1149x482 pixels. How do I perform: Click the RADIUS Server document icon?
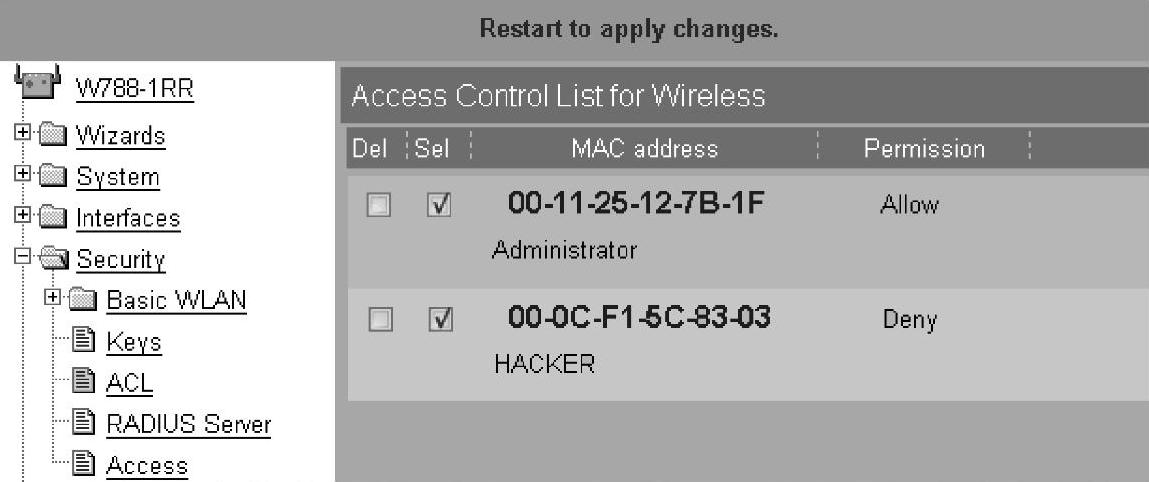[x=86, y=424]
